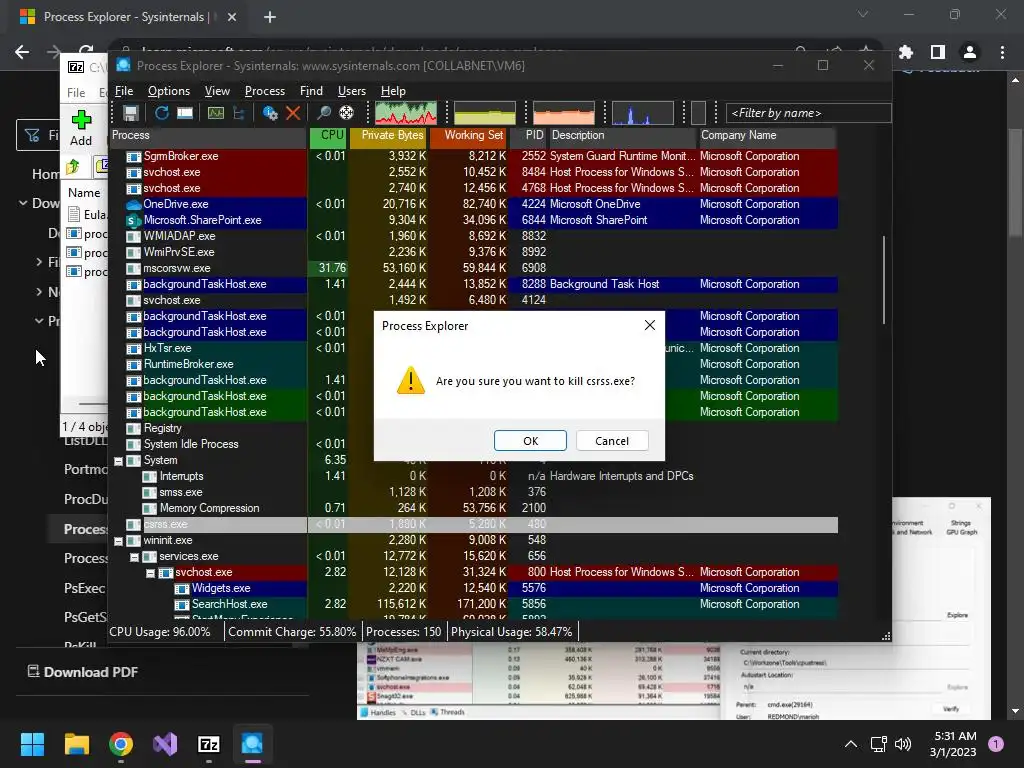Open the Windows Start menu
This screenshot has width=1024, height=768.
pyautogui.click(x=32, y=744)
